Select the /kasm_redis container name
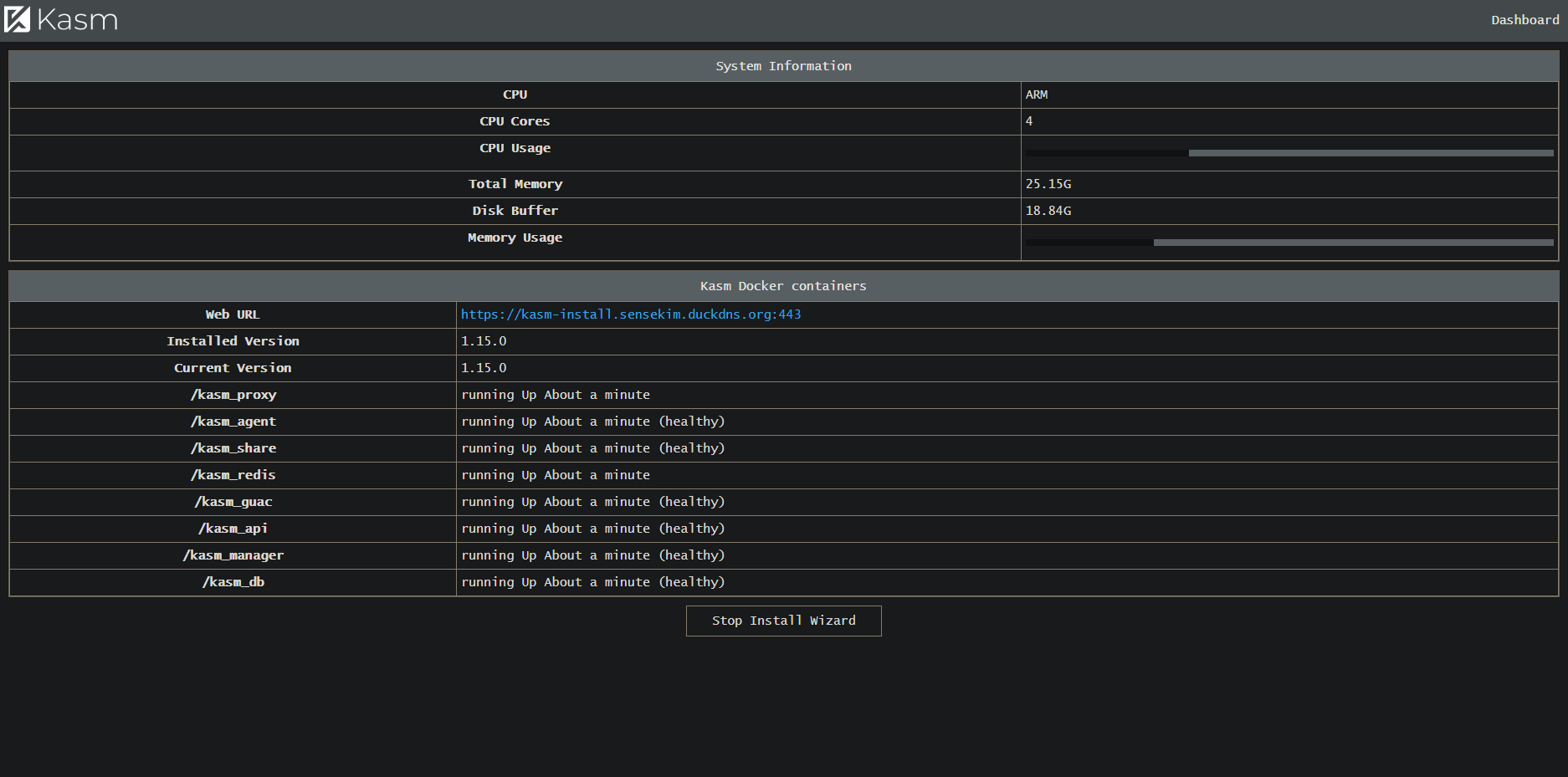This screenshot has width=1568, height=777. tap(233, 475)
